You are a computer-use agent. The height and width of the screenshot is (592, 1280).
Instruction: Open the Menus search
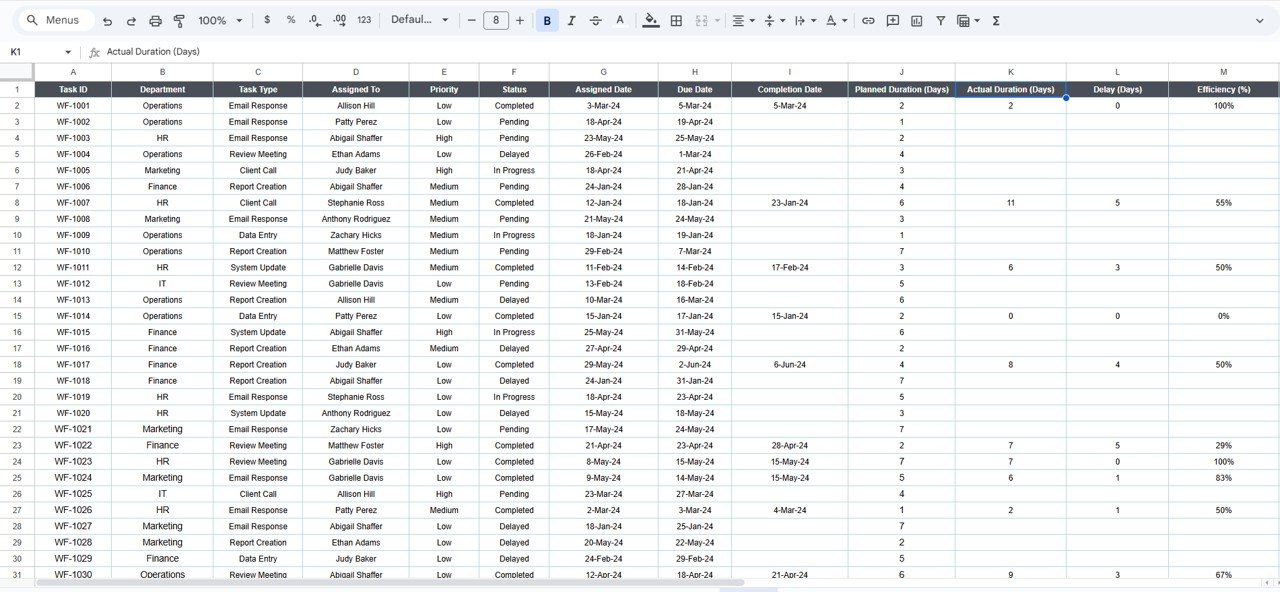coord(55,20)
